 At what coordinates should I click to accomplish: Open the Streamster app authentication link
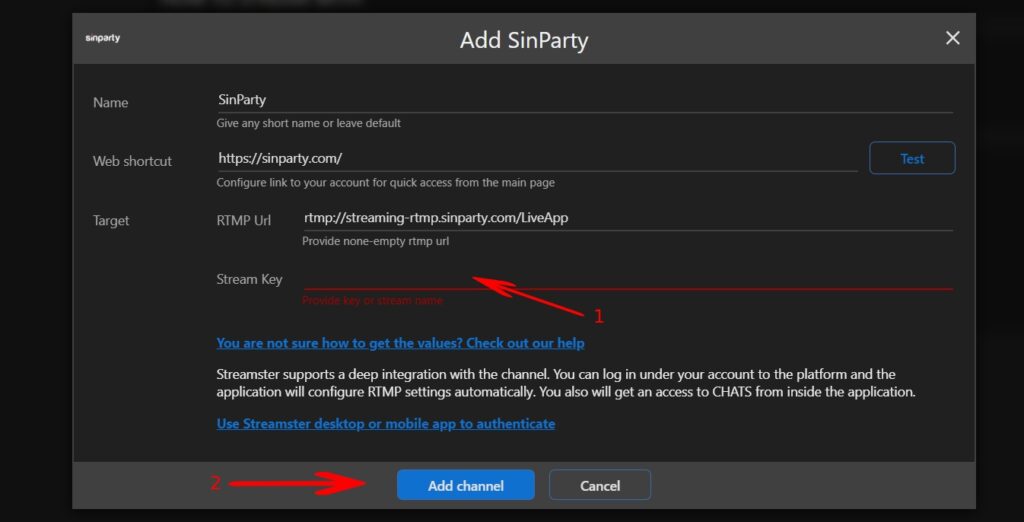(x=385, y=424)
